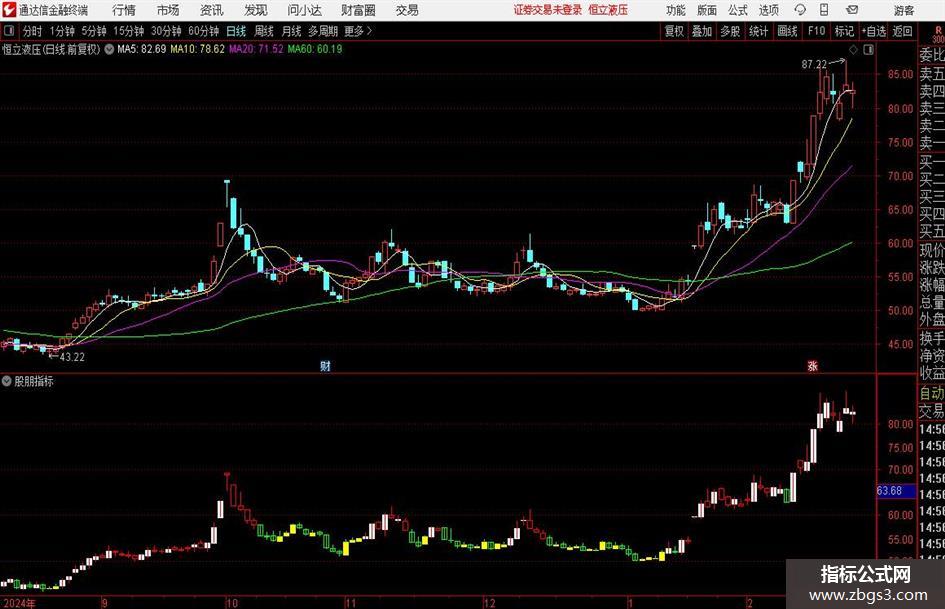Open the 交易 menu
Viewport: 945px width, 609px height.
[407, 10]
